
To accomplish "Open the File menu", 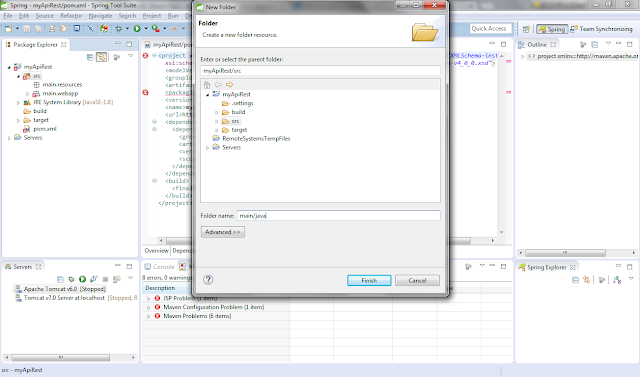I will pos(8,16).
